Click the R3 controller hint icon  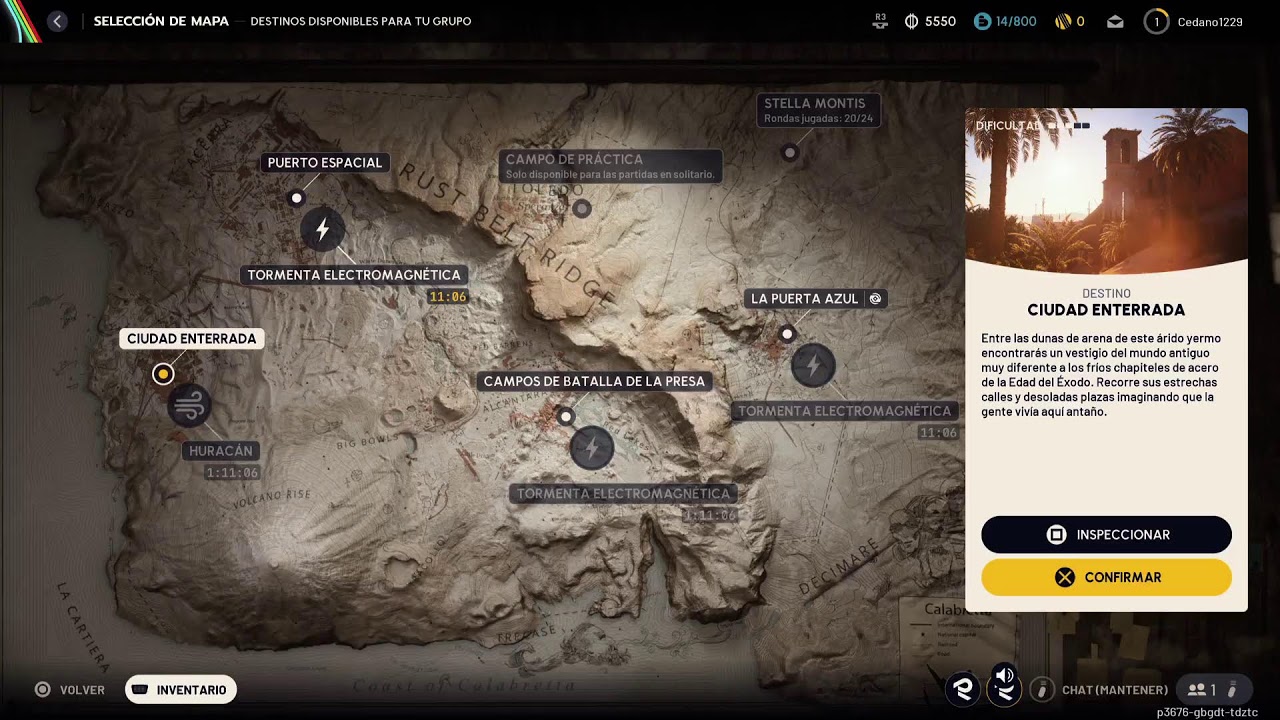click(x=880, y=21)
